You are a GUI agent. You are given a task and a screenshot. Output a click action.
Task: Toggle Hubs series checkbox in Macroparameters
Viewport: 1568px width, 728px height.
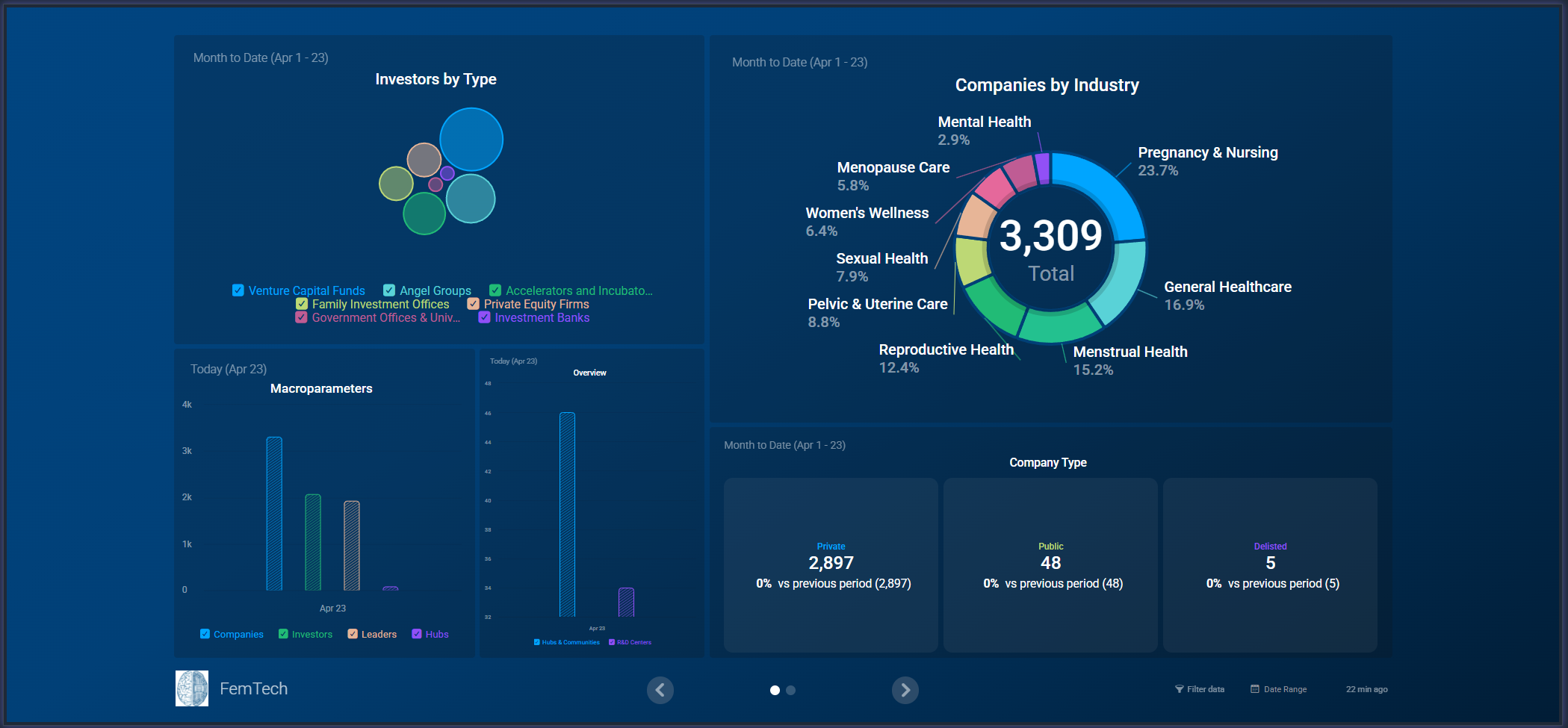pos(417,634)
